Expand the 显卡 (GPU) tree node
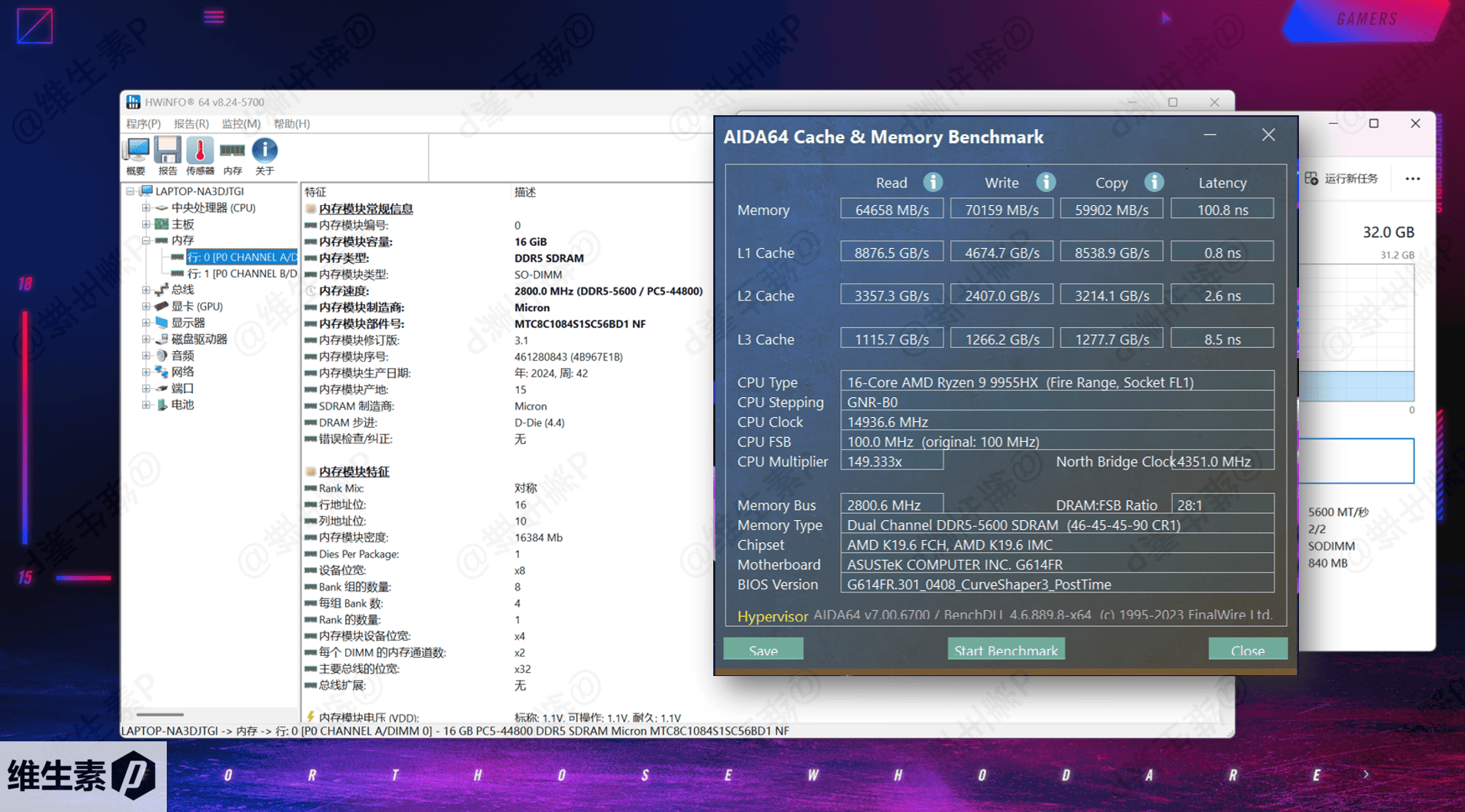1465x812 pixels. [x=146, y=307]
